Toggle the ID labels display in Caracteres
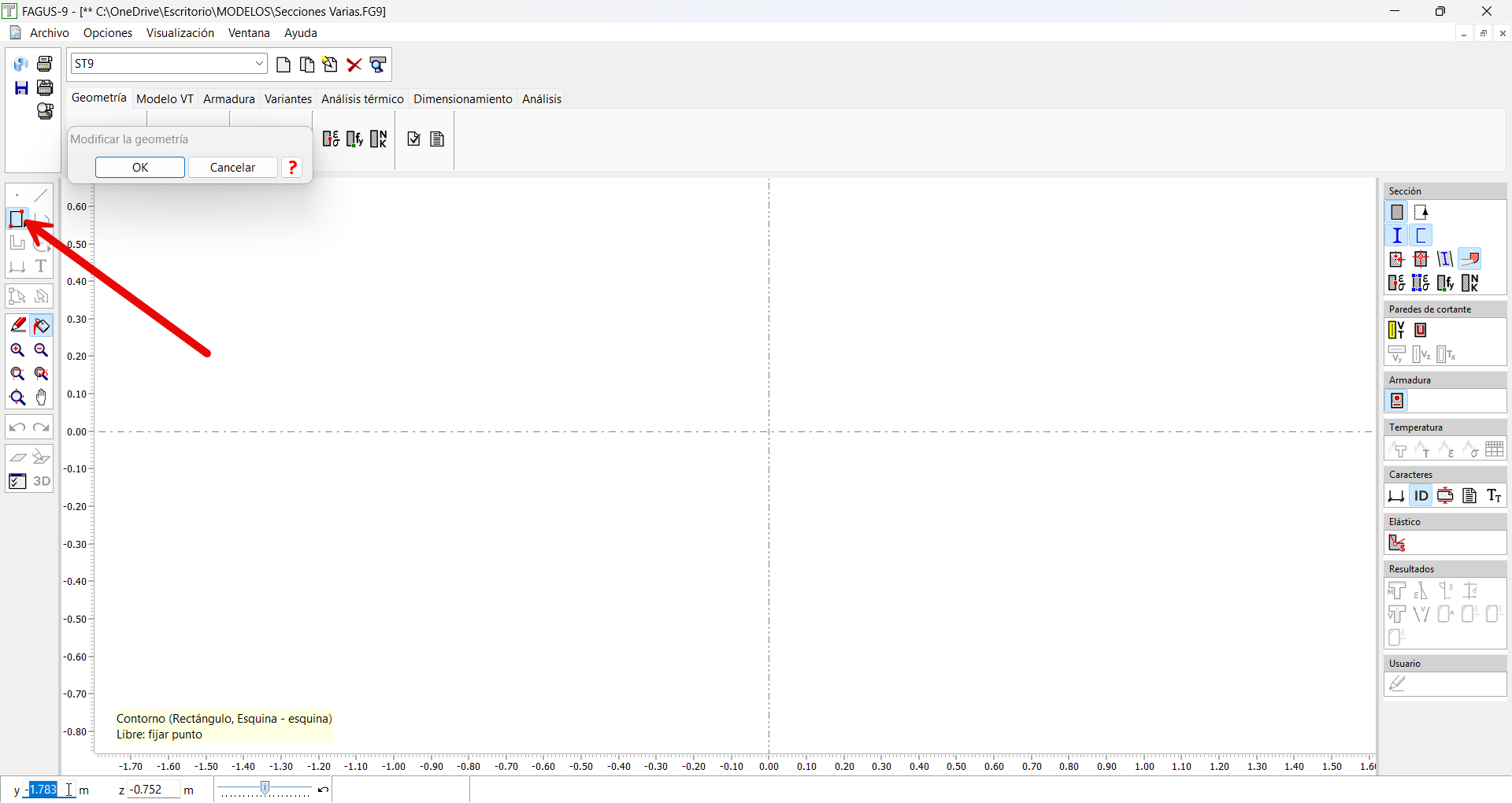The height and width of the screenshot is (803, 1512). (1421, 496)
